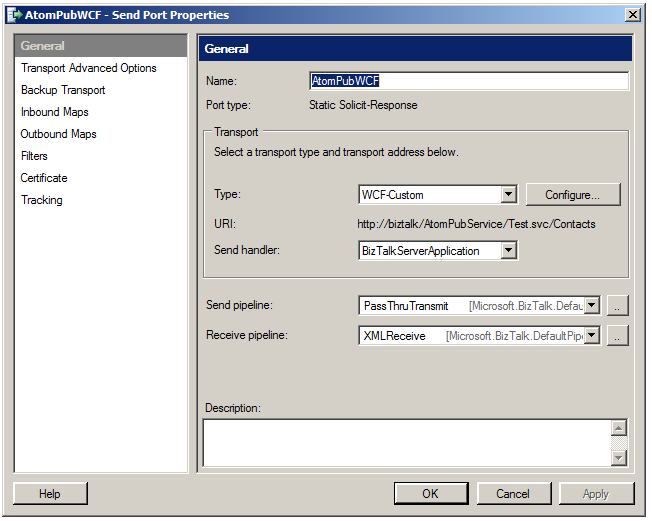Open the Inbound Maps page

55,112
